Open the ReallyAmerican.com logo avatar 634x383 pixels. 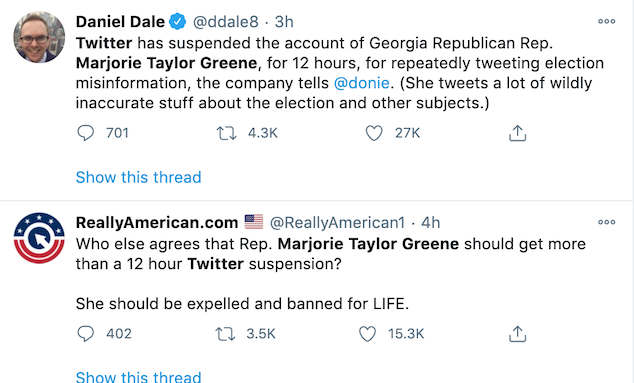click(39, 238)
